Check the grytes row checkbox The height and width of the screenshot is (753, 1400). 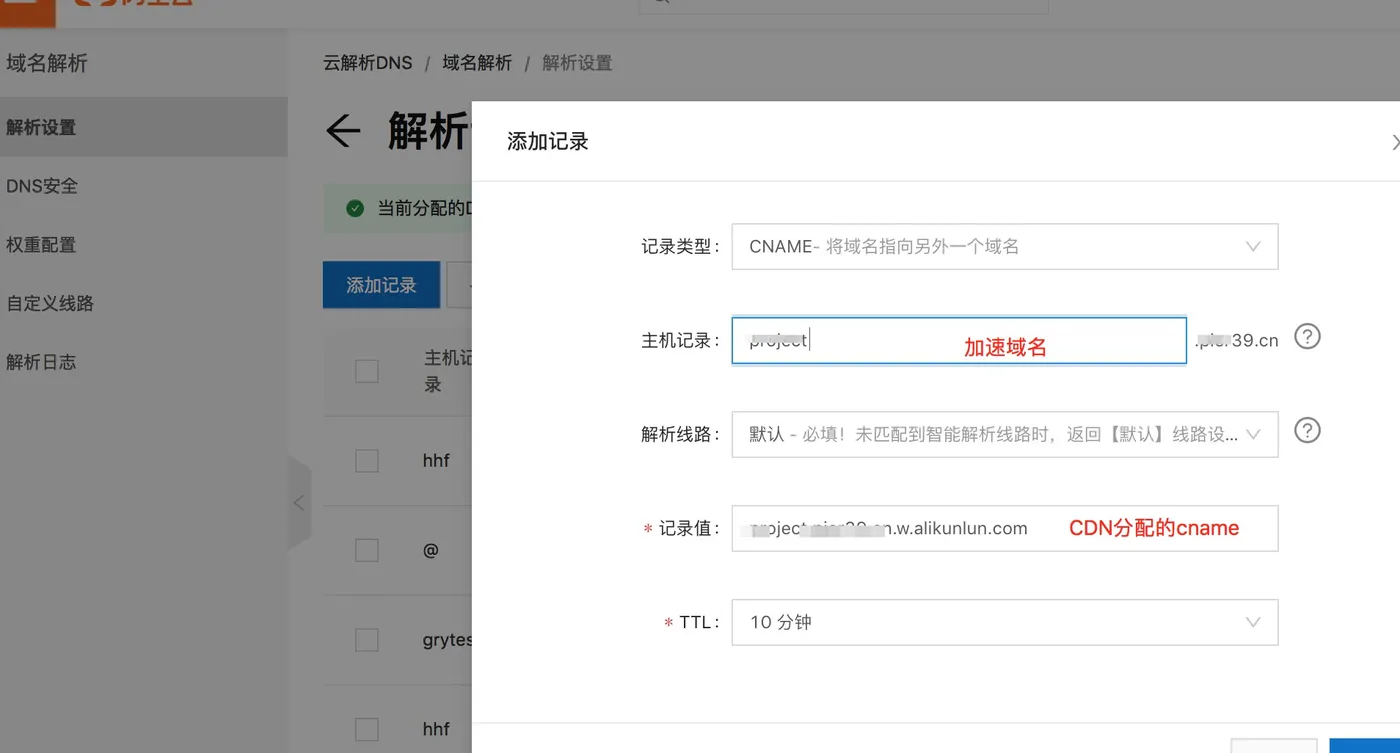367,640
